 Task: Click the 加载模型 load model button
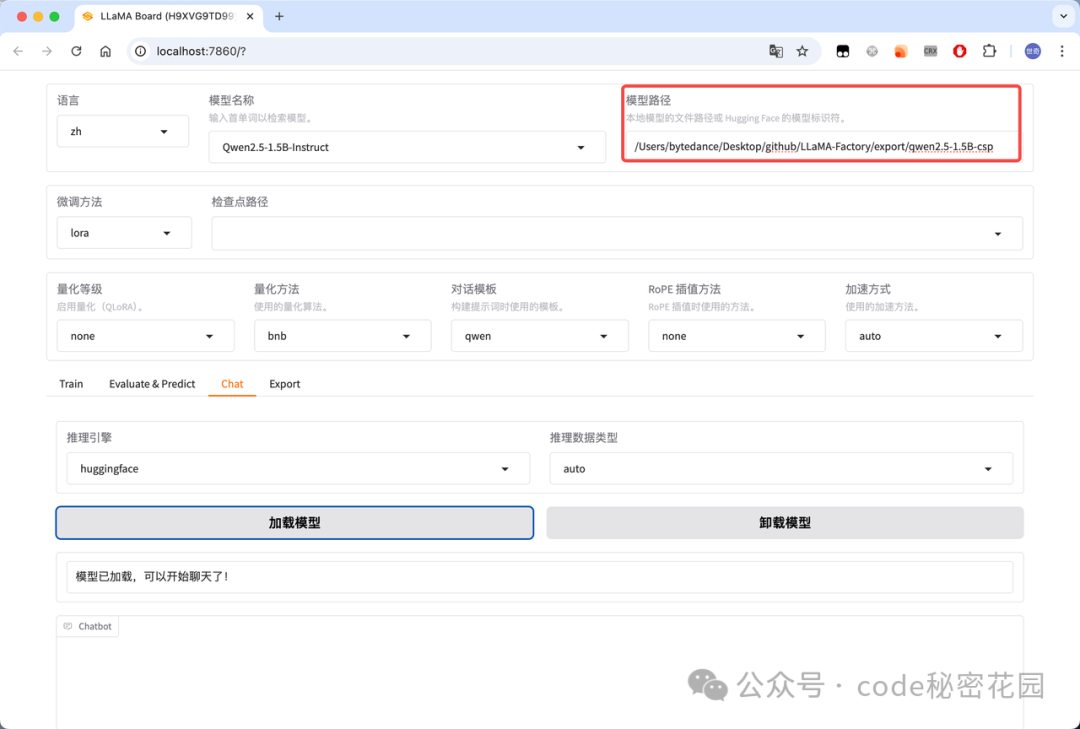coord(294,522)
